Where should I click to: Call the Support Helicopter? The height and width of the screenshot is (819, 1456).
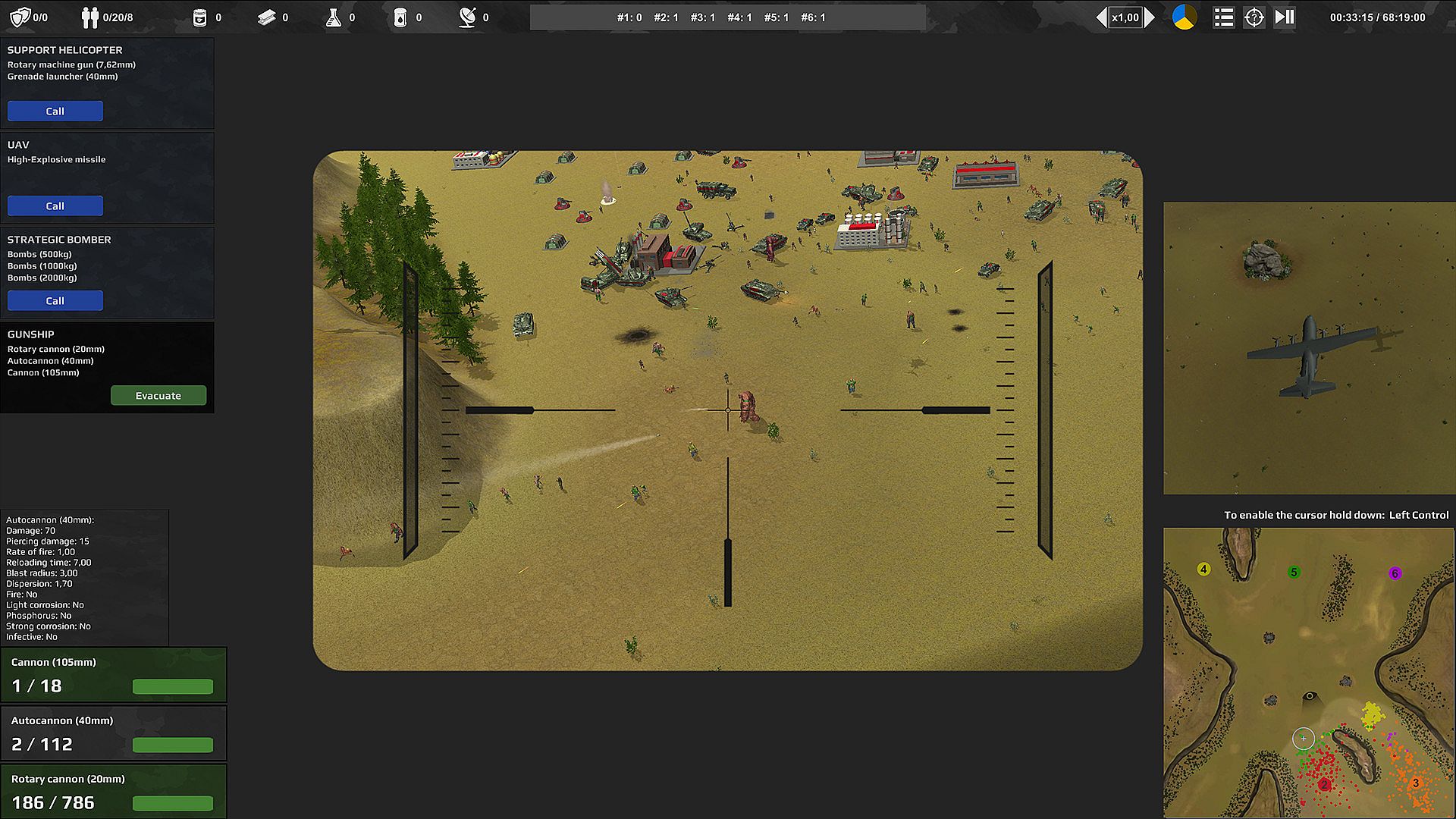pos(55,111)
